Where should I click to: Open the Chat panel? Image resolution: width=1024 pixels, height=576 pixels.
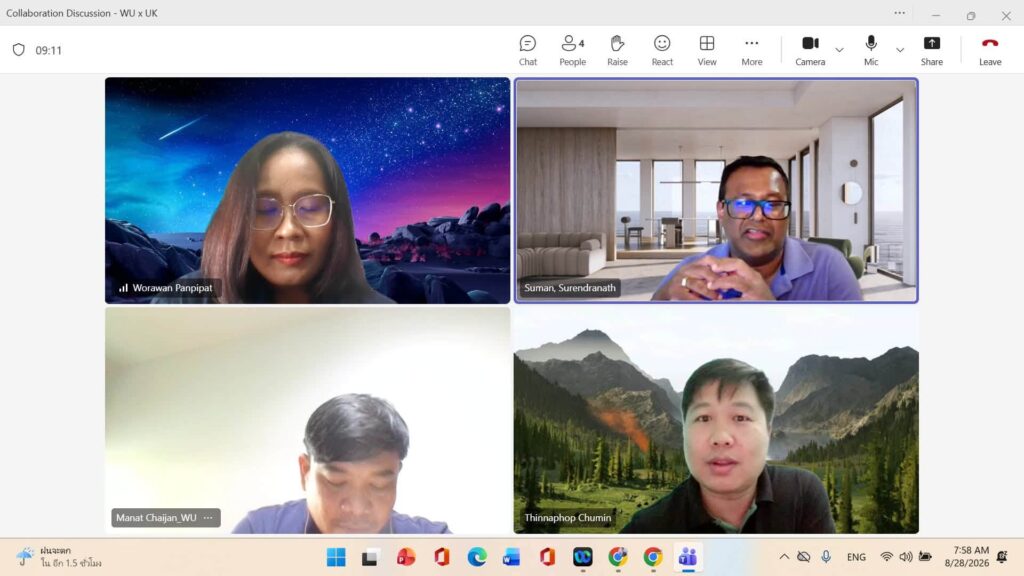coord(528,50)
